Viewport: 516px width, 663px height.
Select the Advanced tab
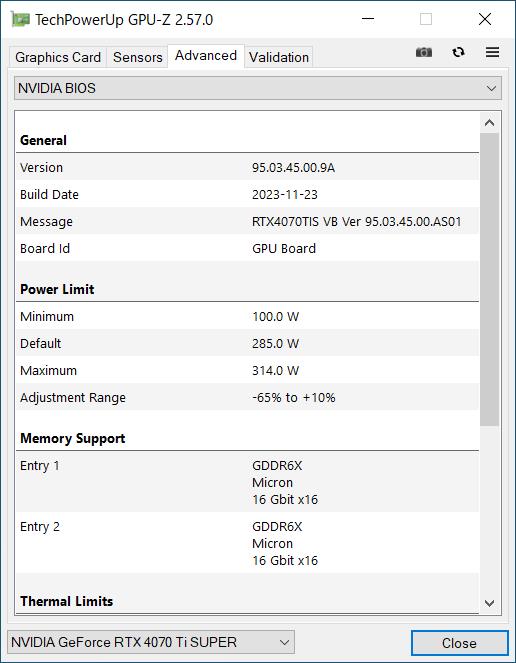click(206, 55)
